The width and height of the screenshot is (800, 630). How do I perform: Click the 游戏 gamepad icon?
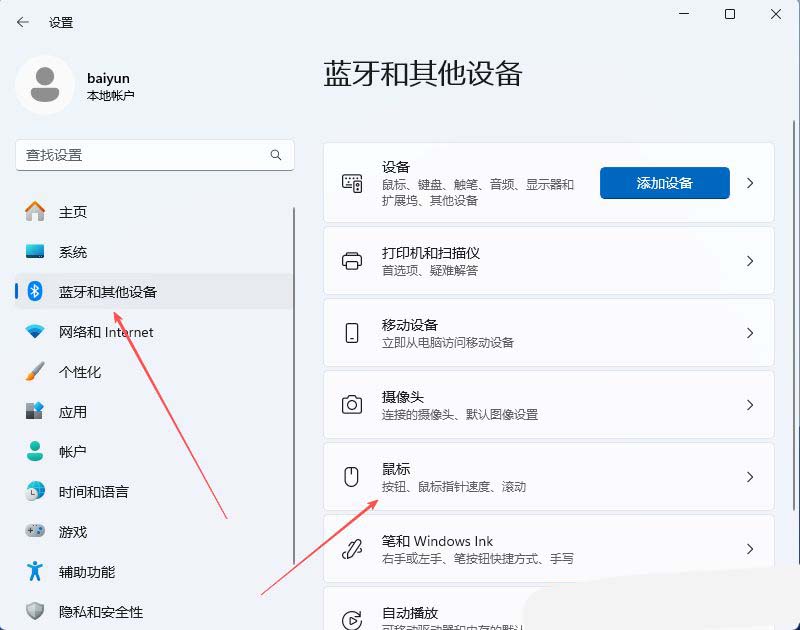click(x=35, y=531)
